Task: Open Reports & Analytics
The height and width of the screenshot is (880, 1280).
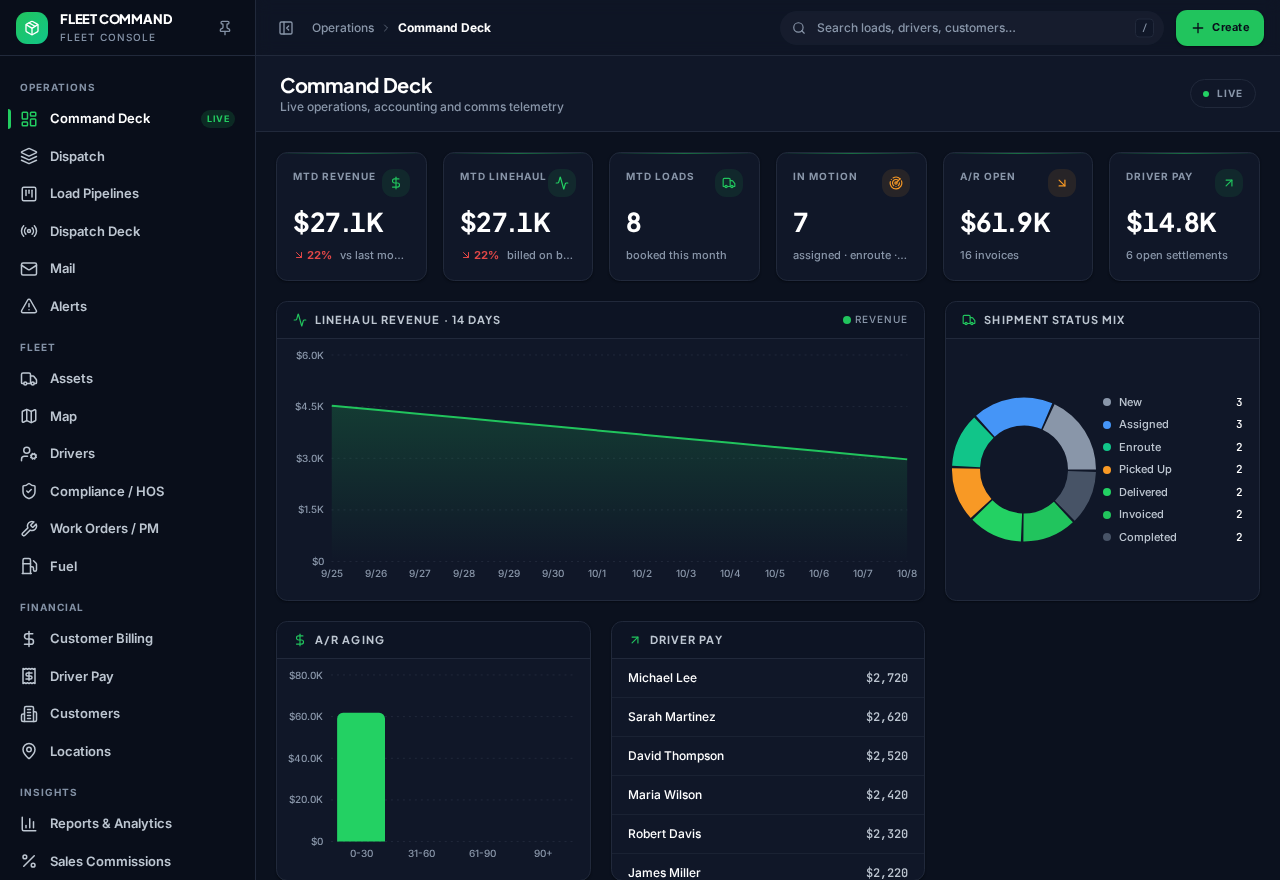Action: [127, 823]
